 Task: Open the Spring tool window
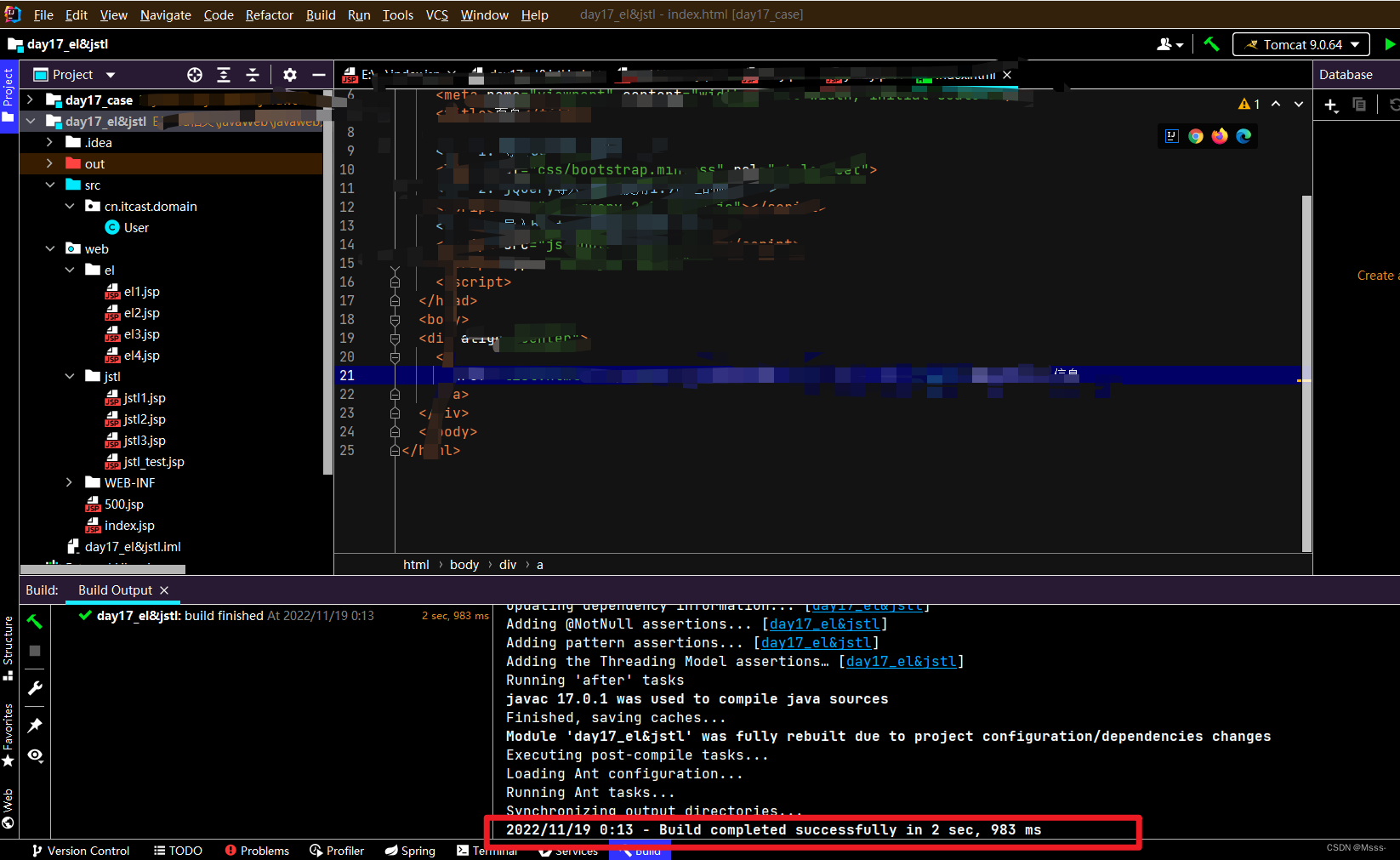point(410,851)
